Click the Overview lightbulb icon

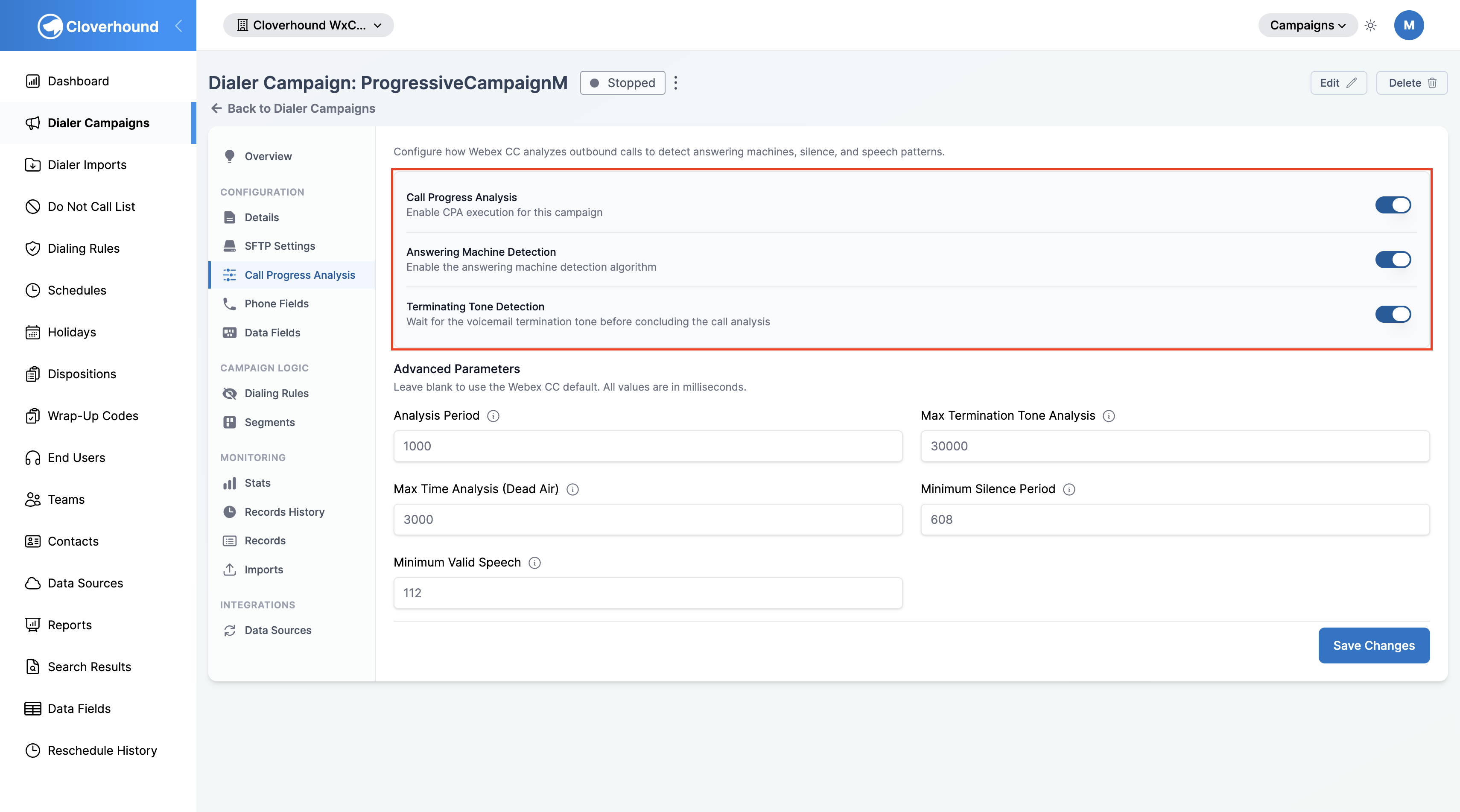[229, 156]
